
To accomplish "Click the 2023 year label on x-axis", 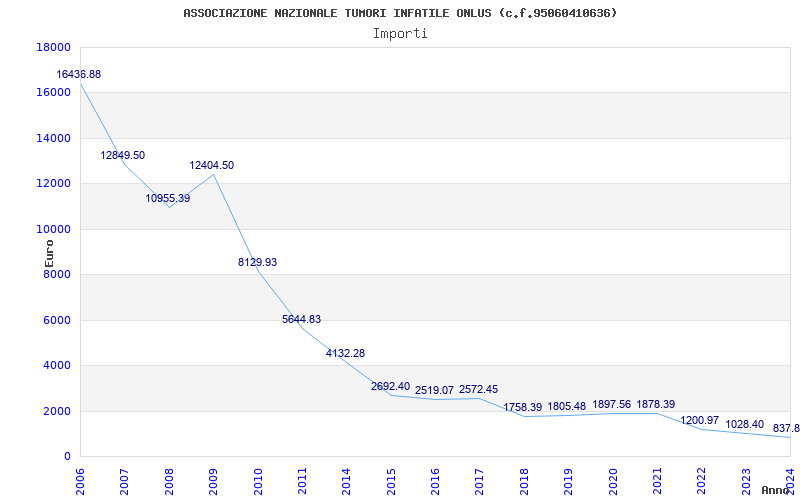I will pyautogui.click(x=746, y=481).
